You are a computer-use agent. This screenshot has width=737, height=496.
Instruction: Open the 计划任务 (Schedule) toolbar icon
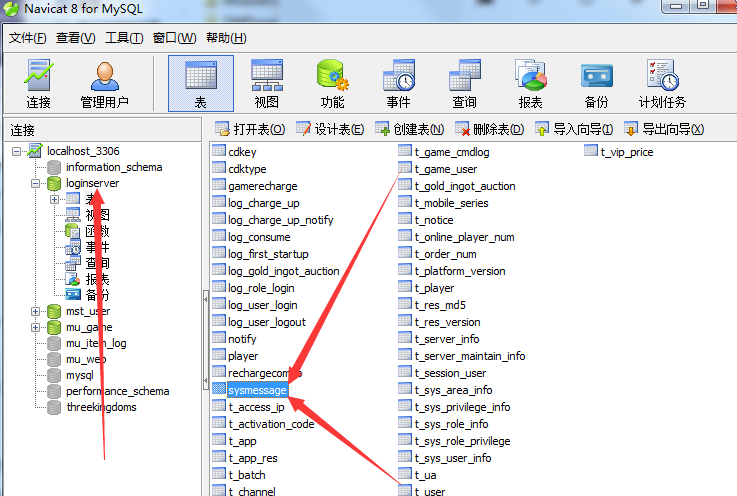[x=662, y=84]
